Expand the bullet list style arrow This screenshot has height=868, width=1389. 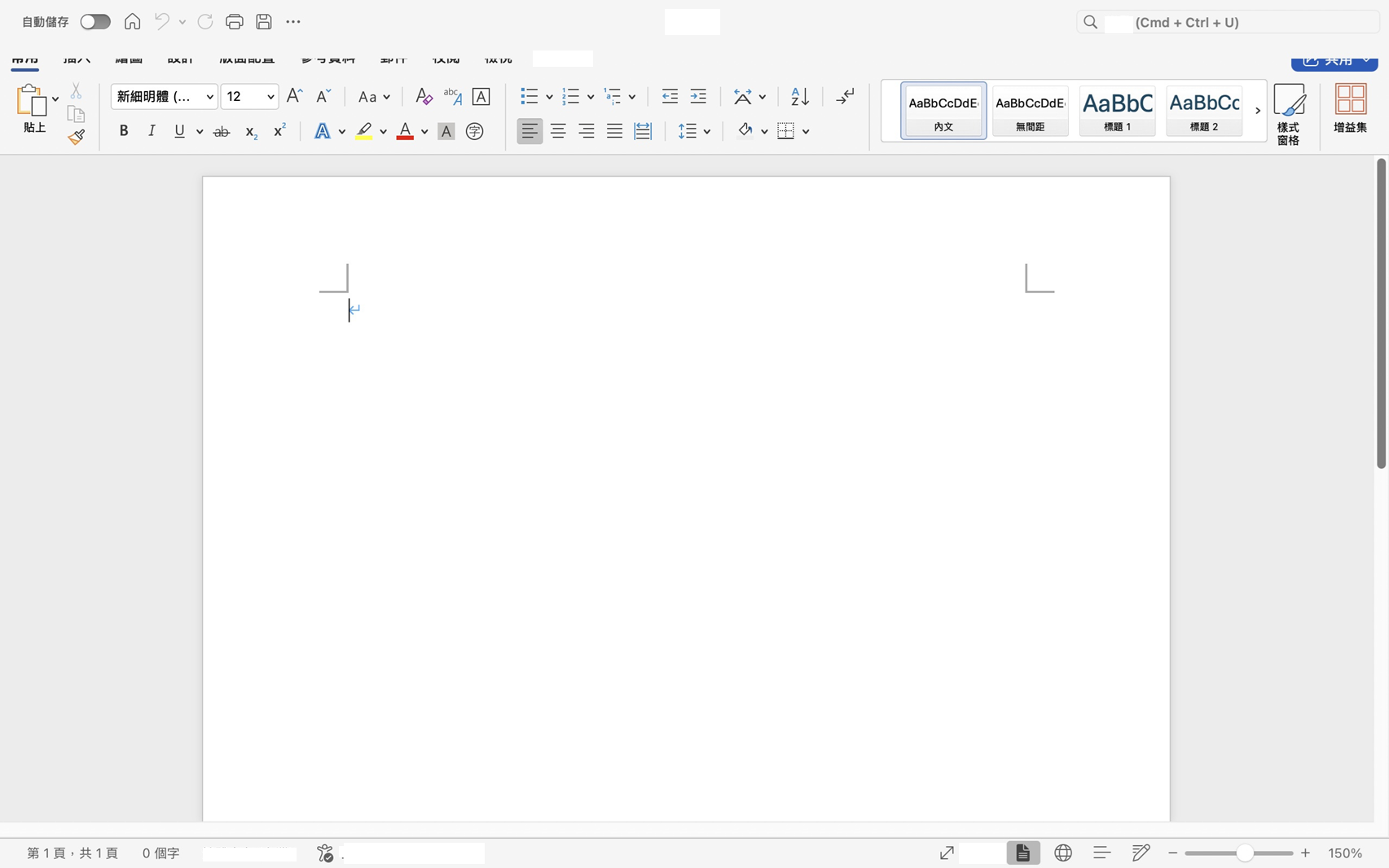click(x=550, y=97)
